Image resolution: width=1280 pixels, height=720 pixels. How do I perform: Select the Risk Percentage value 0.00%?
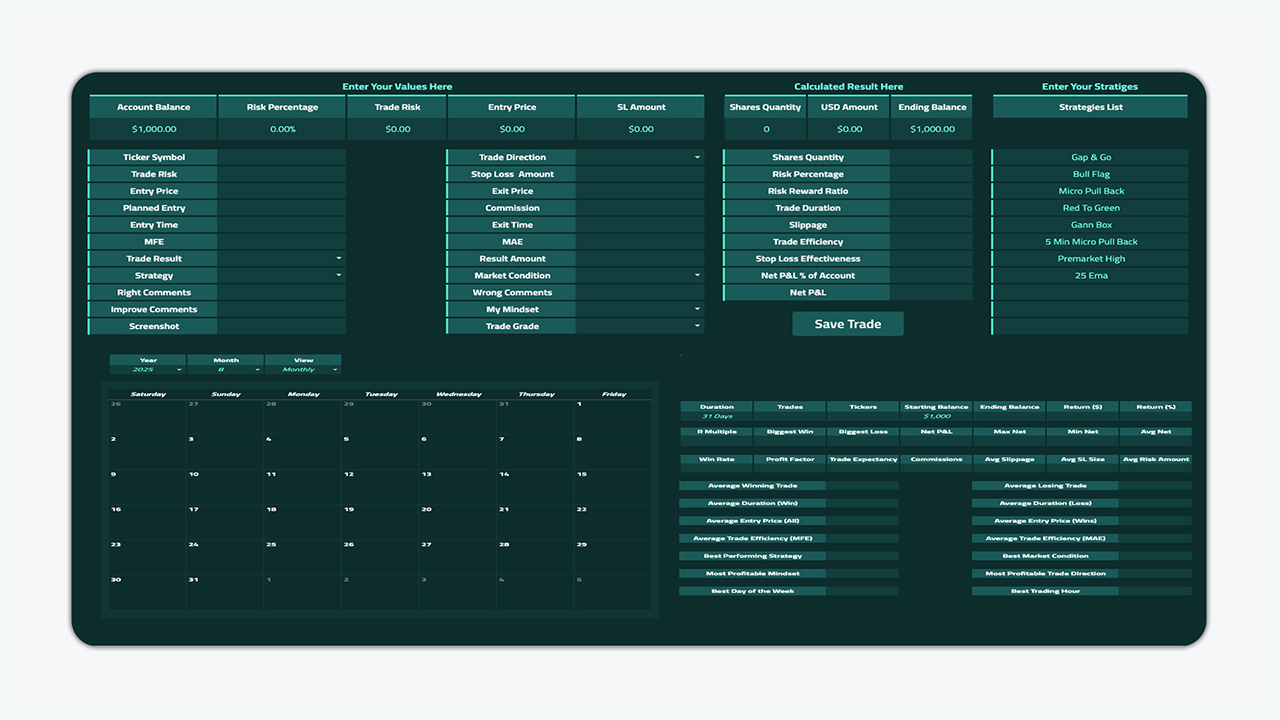282,129
